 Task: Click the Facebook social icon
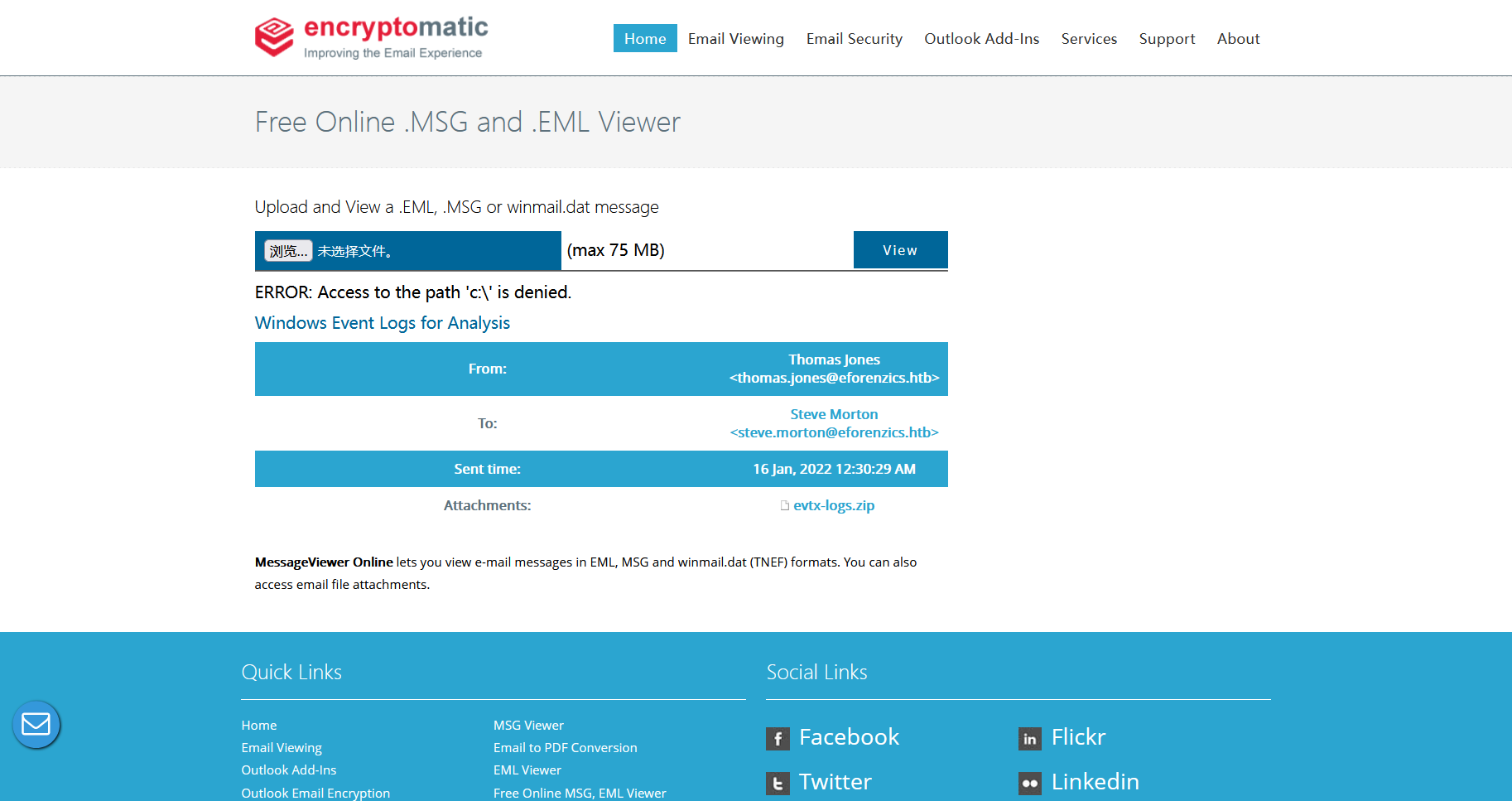pos(778,738)
